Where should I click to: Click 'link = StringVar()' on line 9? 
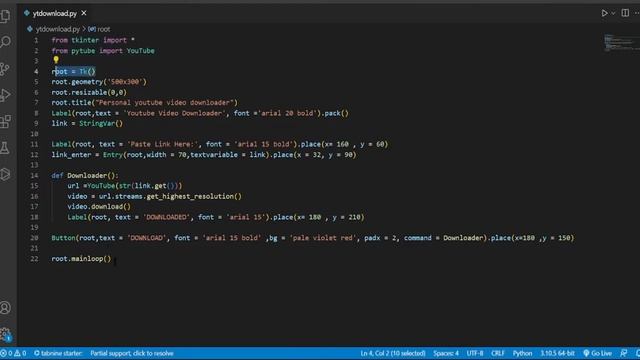pyautogui.click(x=87, y=123)
